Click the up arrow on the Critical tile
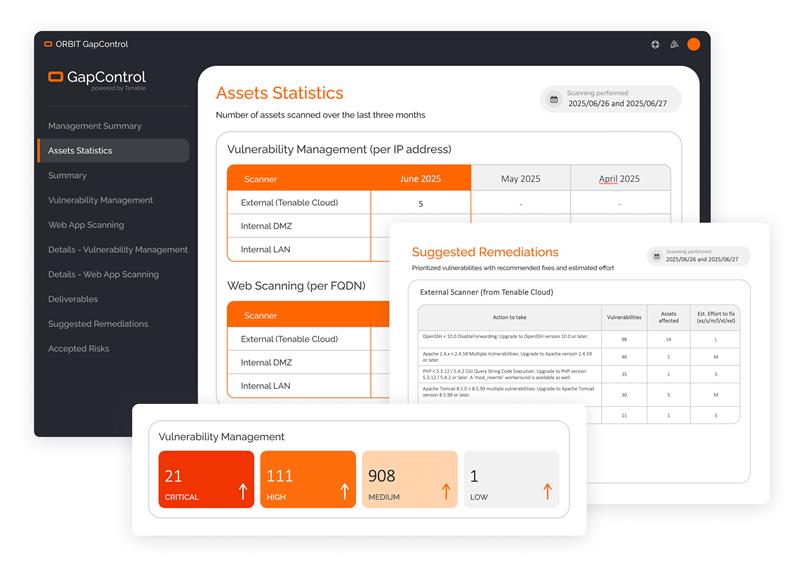 [242, 491]
